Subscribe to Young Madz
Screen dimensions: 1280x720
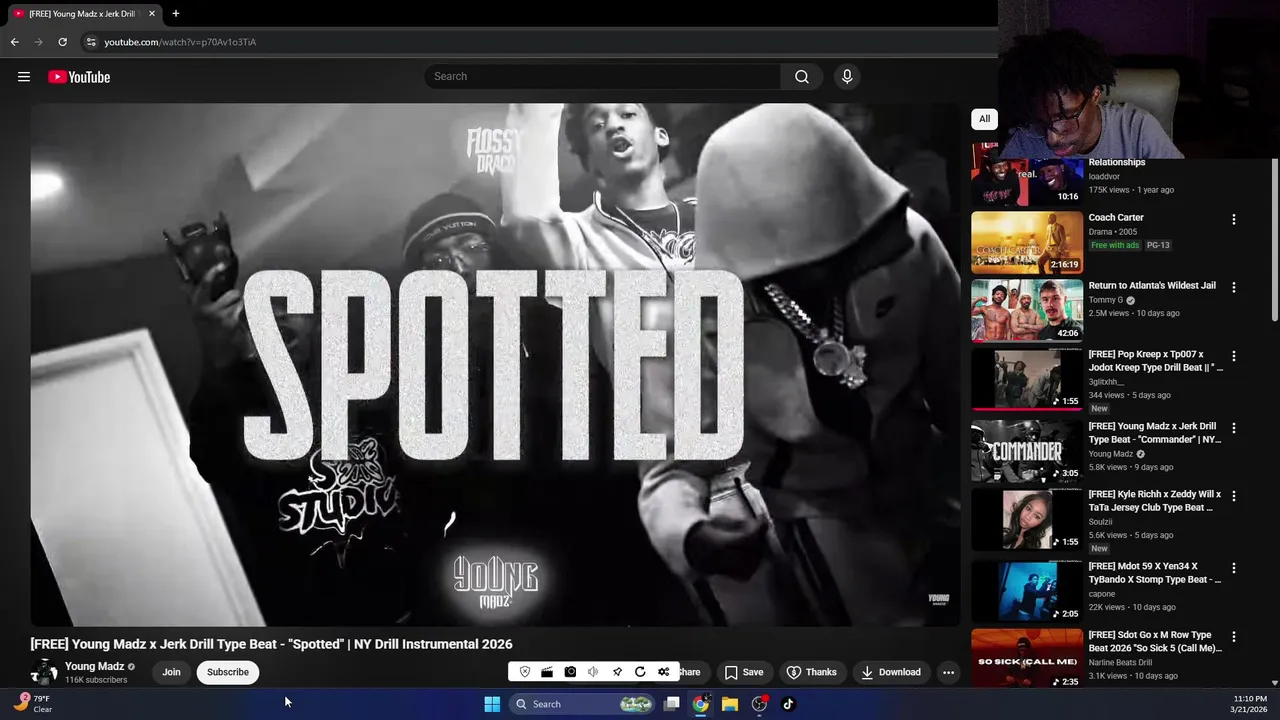228,672
